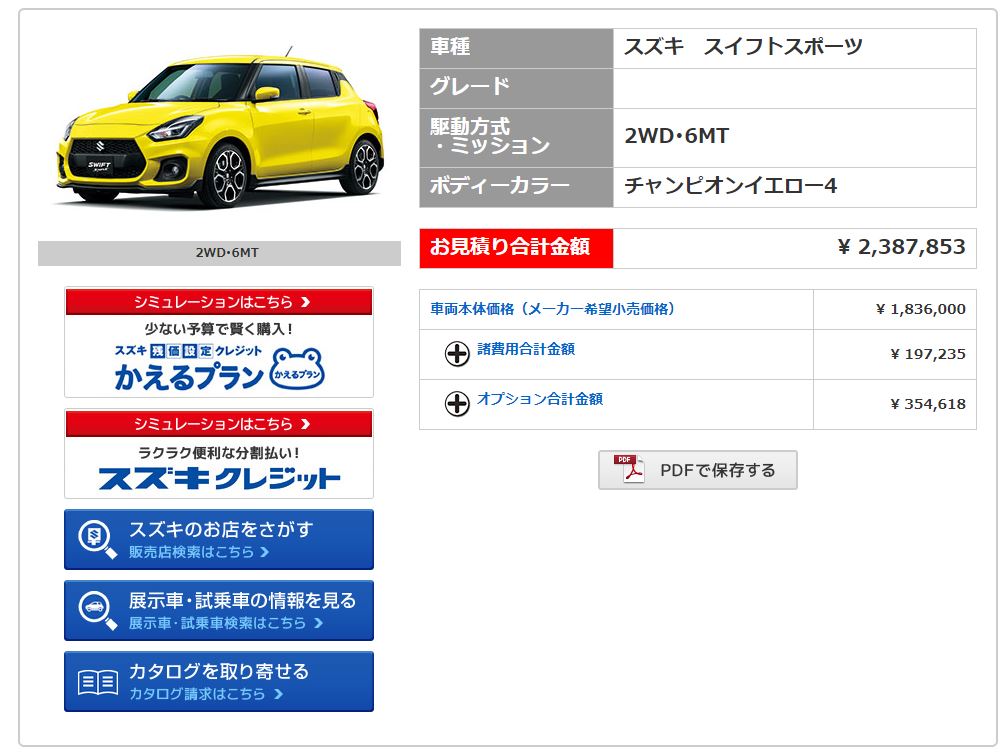
Task: Click the car search magnifier icon
Action: pos(97,610)
